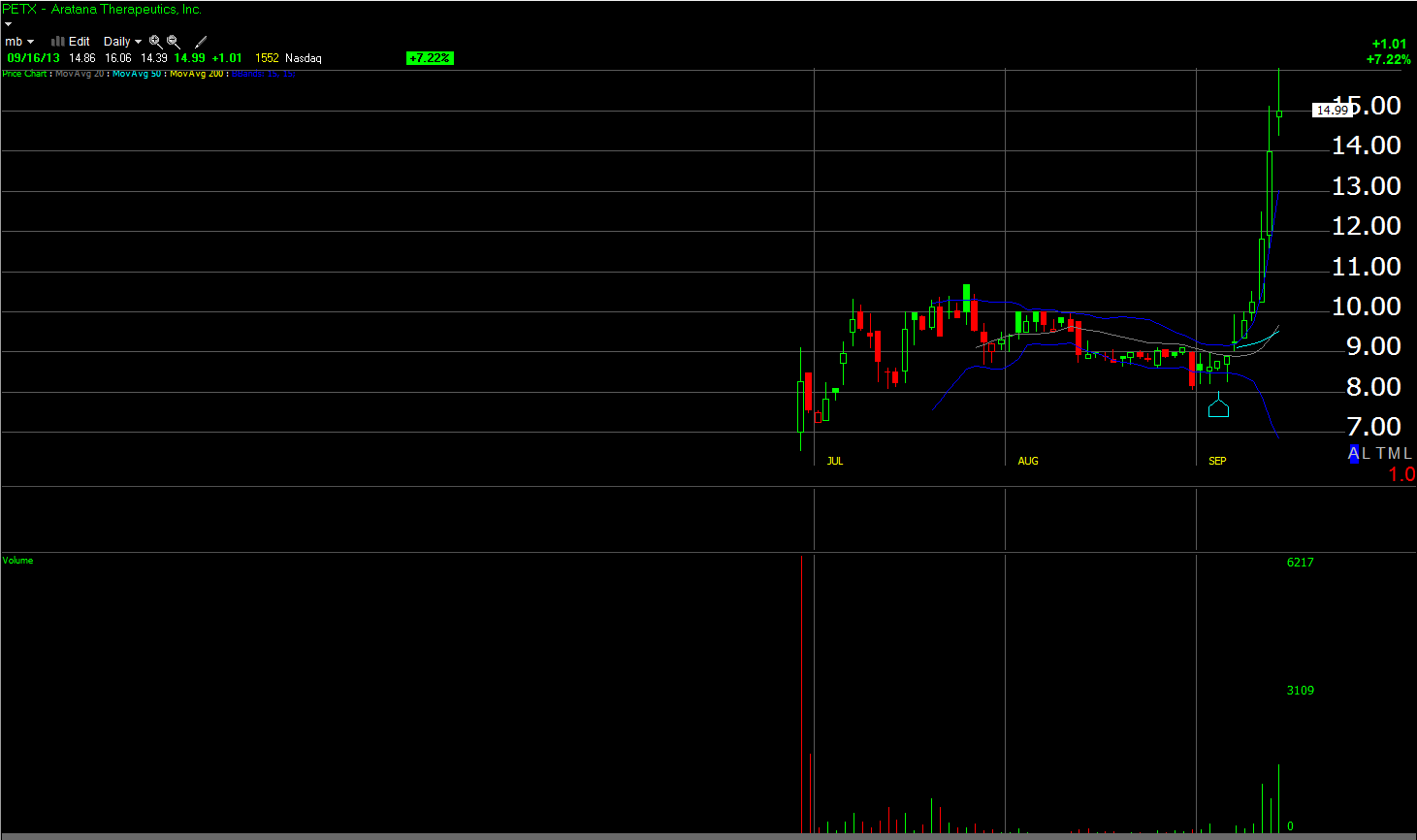Click the 14.39 low price value
The width and height of the screenshot is (1417, 840).
coord(154,58)
